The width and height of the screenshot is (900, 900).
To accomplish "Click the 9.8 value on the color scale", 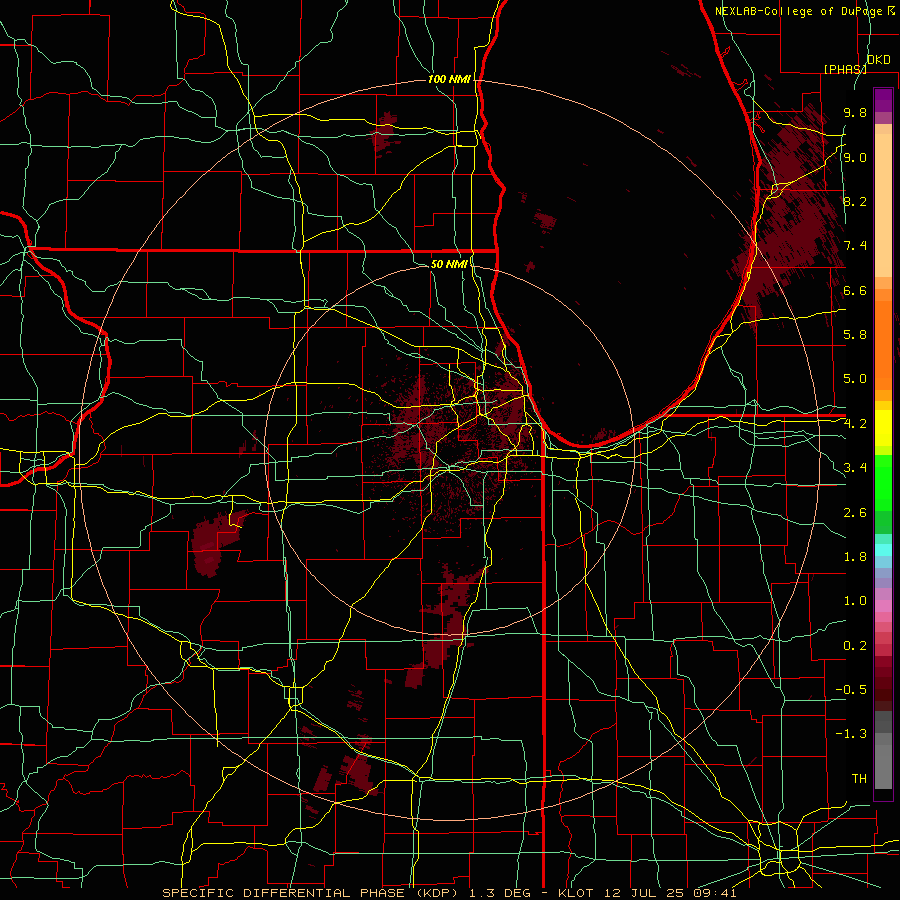I will pyautogui.click(x=855, y=112).
